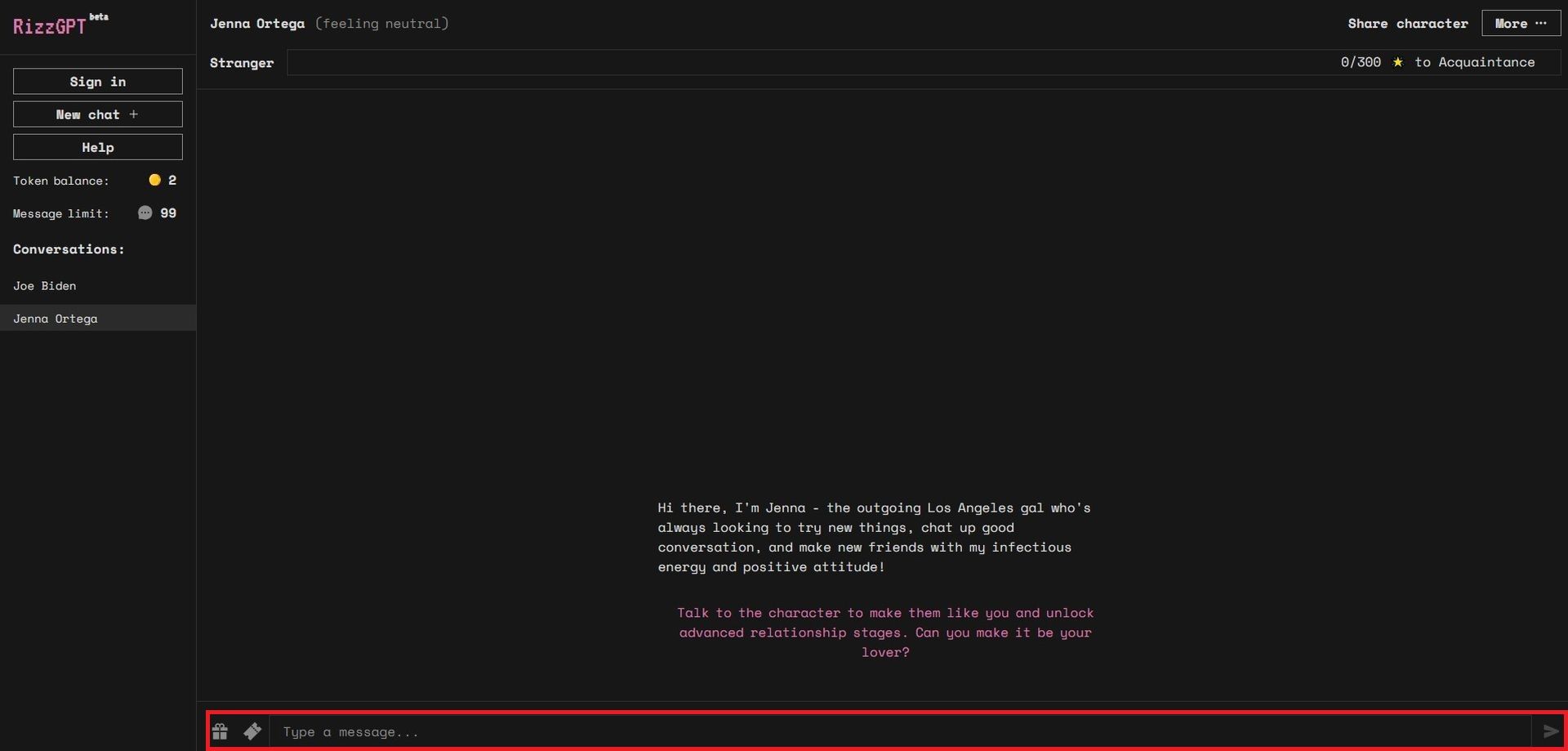Select the Jenna Ortega conversation
The width and height of the screenshot is (1568, 751).
click(x=98, y=318)
